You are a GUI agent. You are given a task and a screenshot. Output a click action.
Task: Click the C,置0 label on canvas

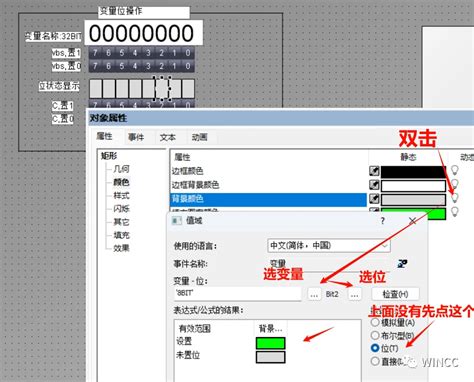point(62,119)
